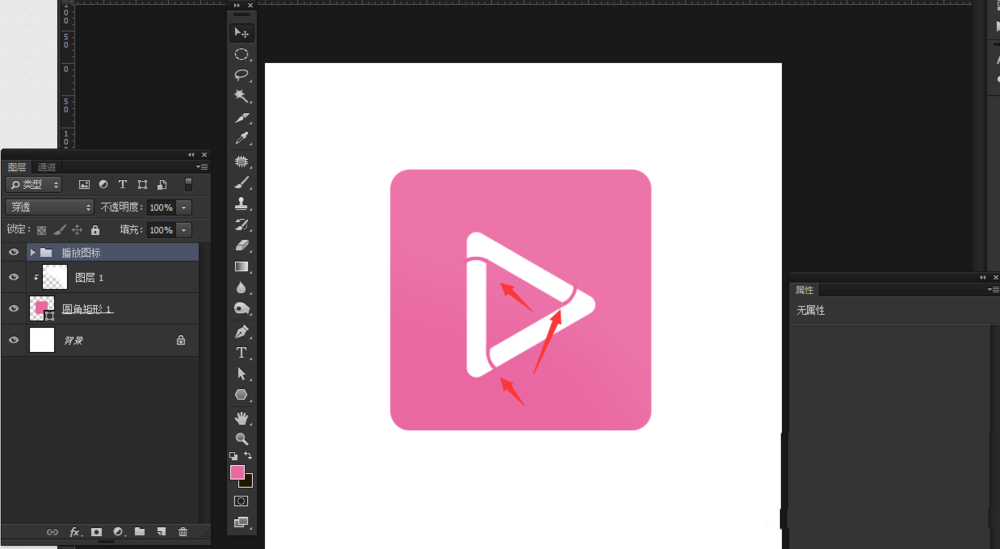Viewport: 1000px width, 549px height.
Task: Toggle Quick Mask mode
Action: tap(241, 501)
